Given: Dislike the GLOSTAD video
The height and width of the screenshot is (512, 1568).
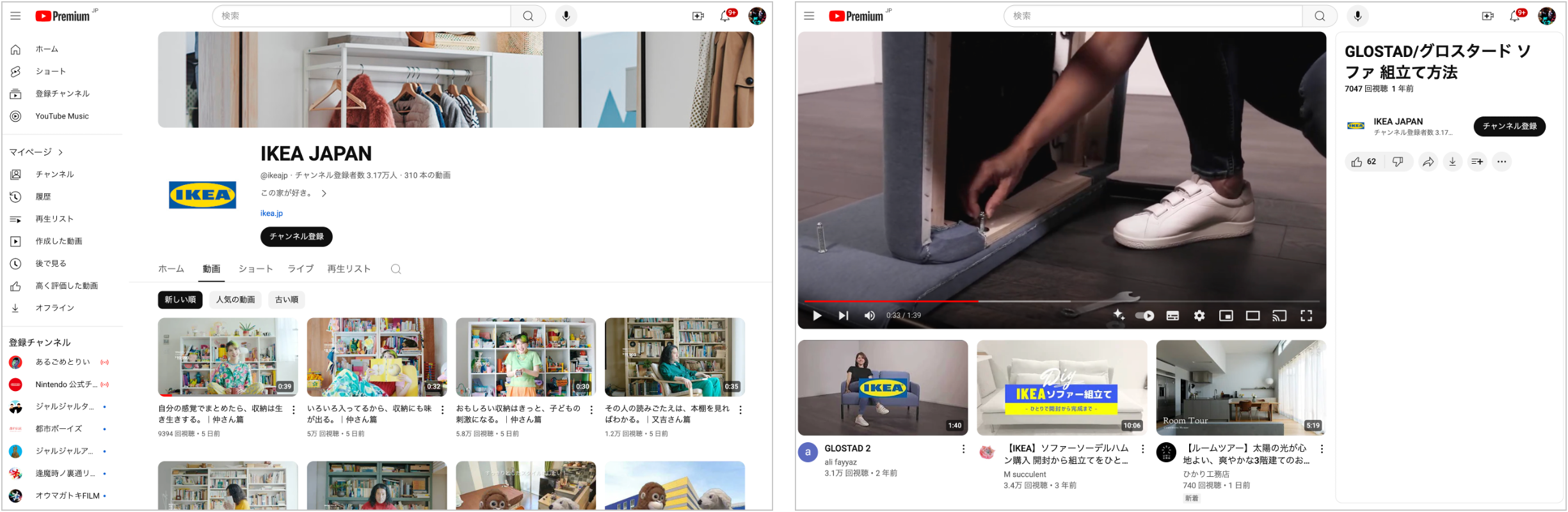Looking at the screenshot, I should click(1398, 162).
